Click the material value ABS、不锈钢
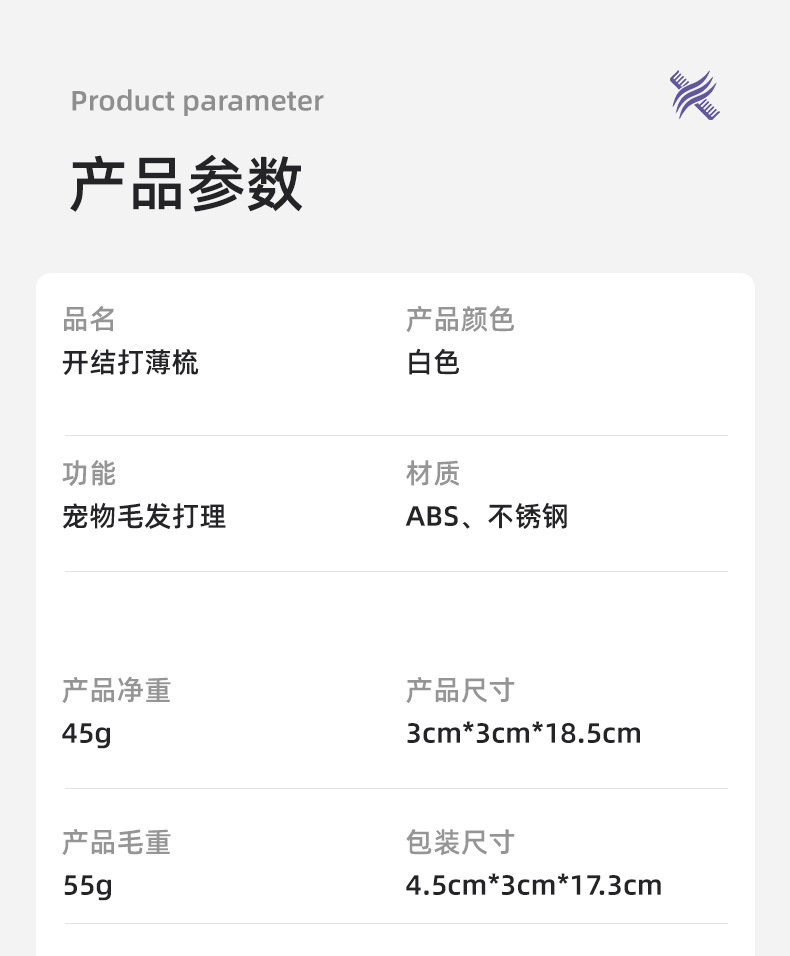Viewport: 790px width, 956px height. point(487,517)
